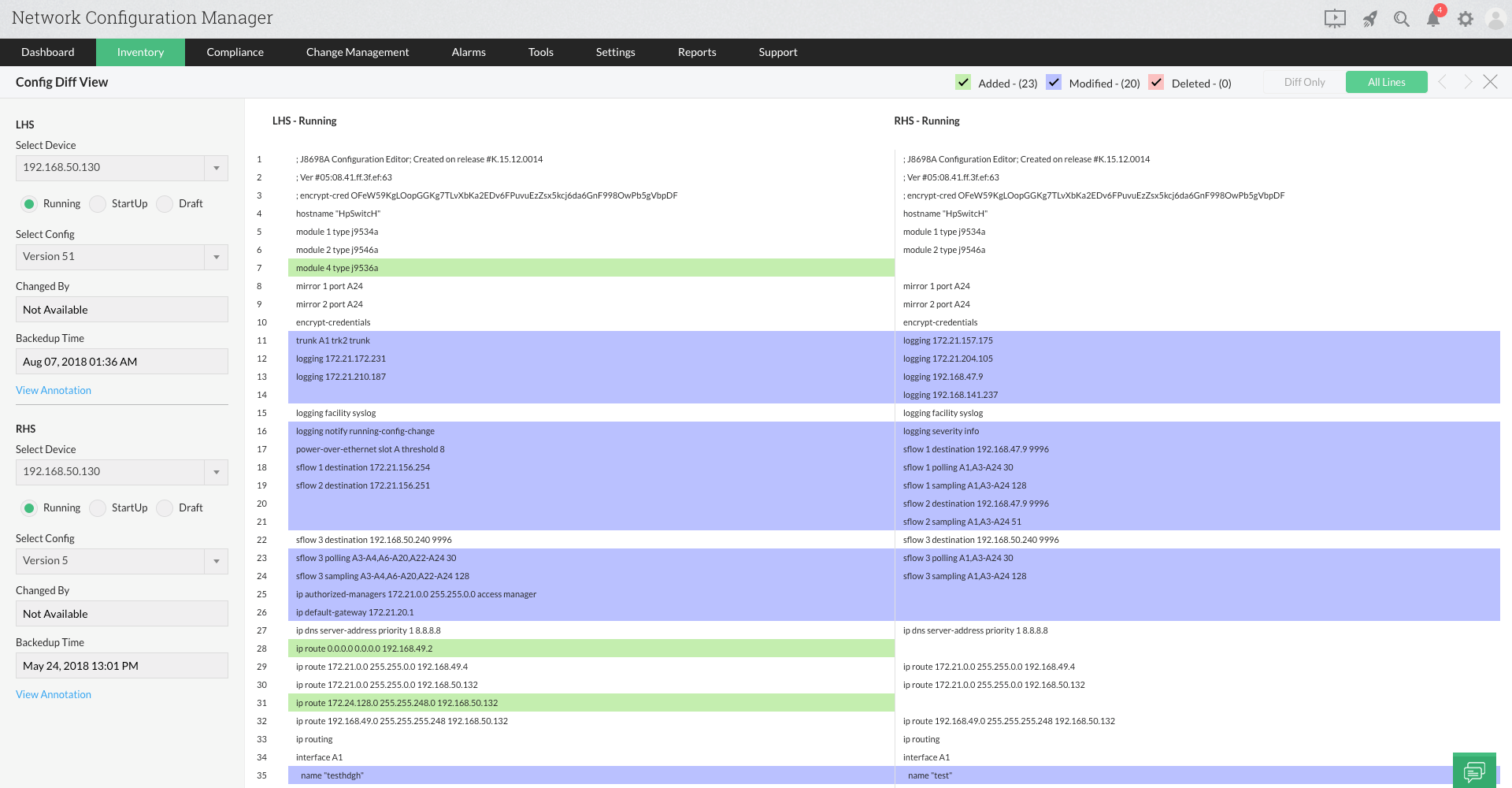This screenshot has width=1512, height=788.
Task: Click View Annotation under LHS
Action: click(x=53, y=390)
